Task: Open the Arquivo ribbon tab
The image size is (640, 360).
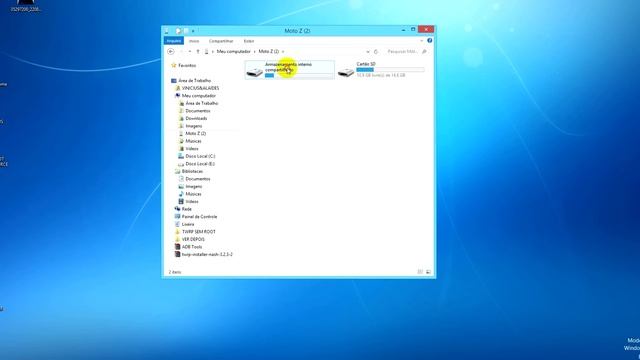Action: (173, 41)
